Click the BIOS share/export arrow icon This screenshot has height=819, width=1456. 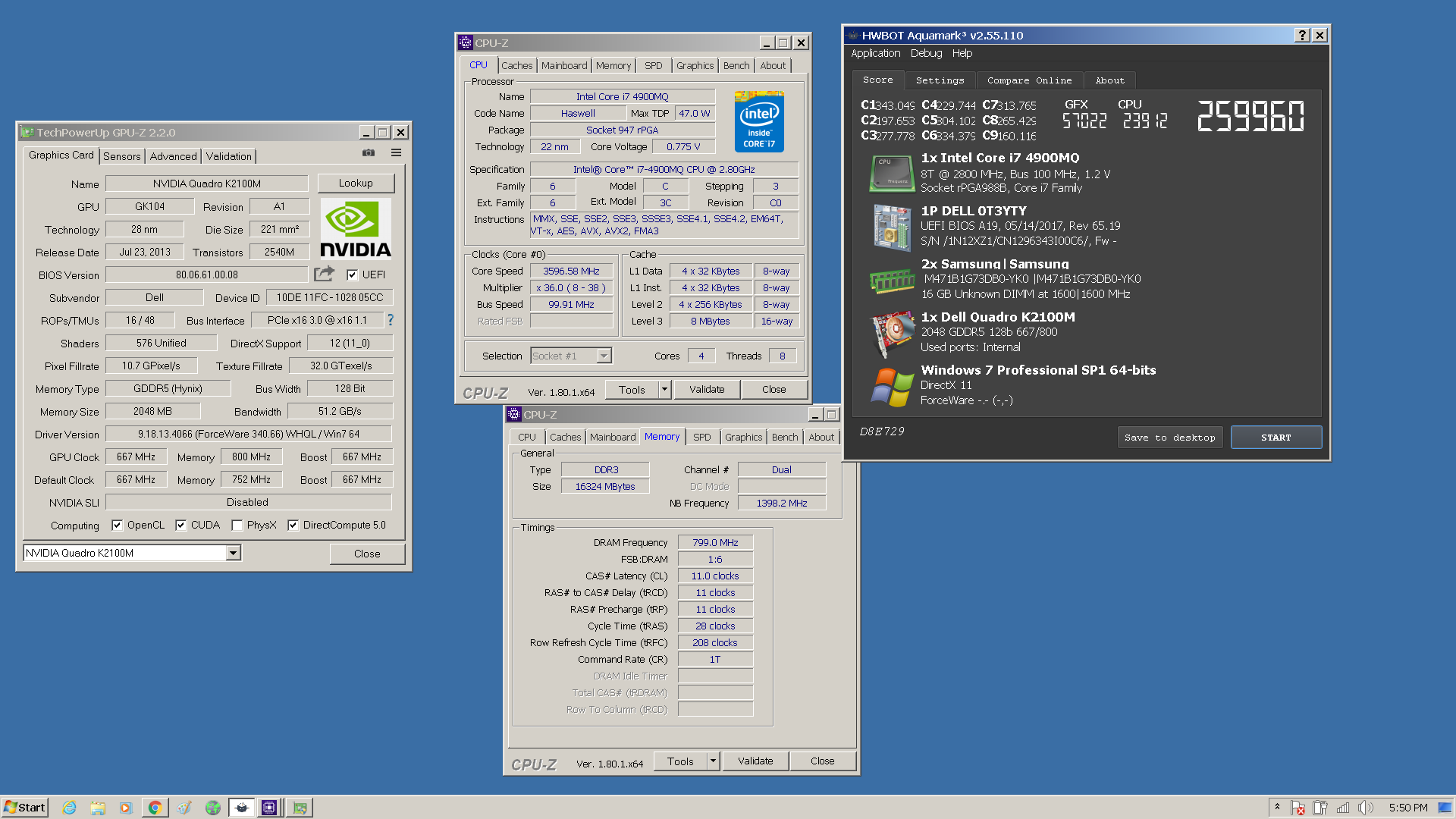(x=325, y=274)
